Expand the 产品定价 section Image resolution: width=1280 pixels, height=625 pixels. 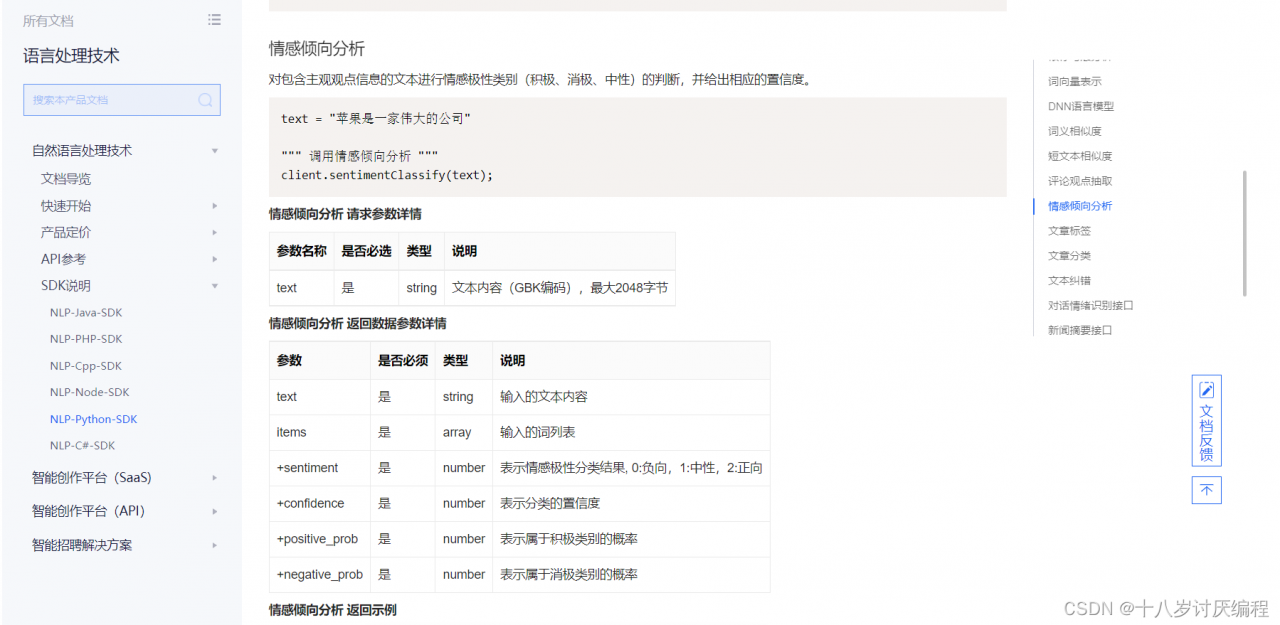point(213,232)
